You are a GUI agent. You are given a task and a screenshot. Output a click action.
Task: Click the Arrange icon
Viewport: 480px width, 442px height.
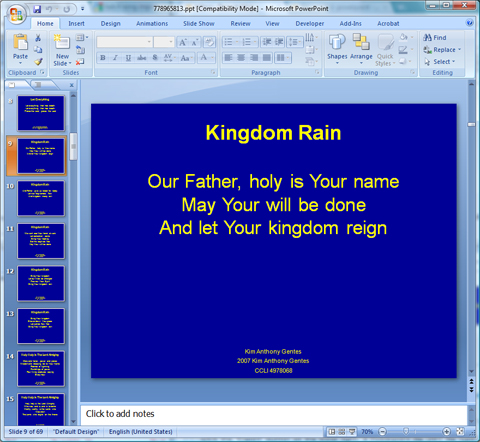pos(361,42)
